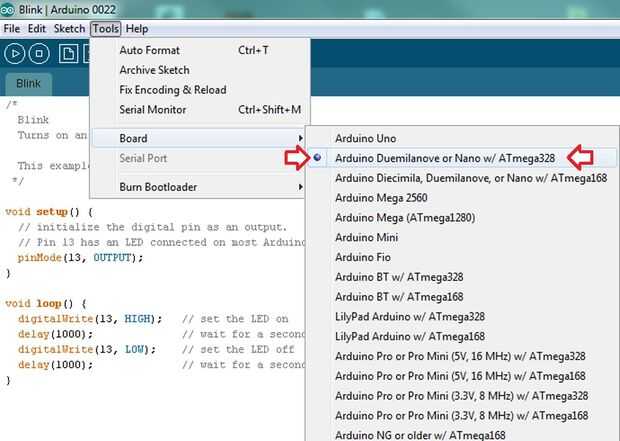
Task: Click the New sketch toolbar icon
Action: [68, 53]
